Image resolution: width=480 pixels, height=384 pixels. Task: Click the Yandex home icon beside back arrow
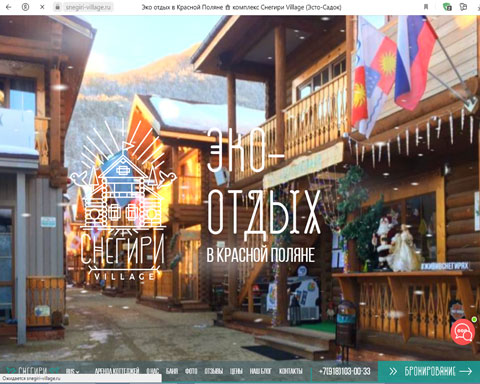tap(25, 7)
